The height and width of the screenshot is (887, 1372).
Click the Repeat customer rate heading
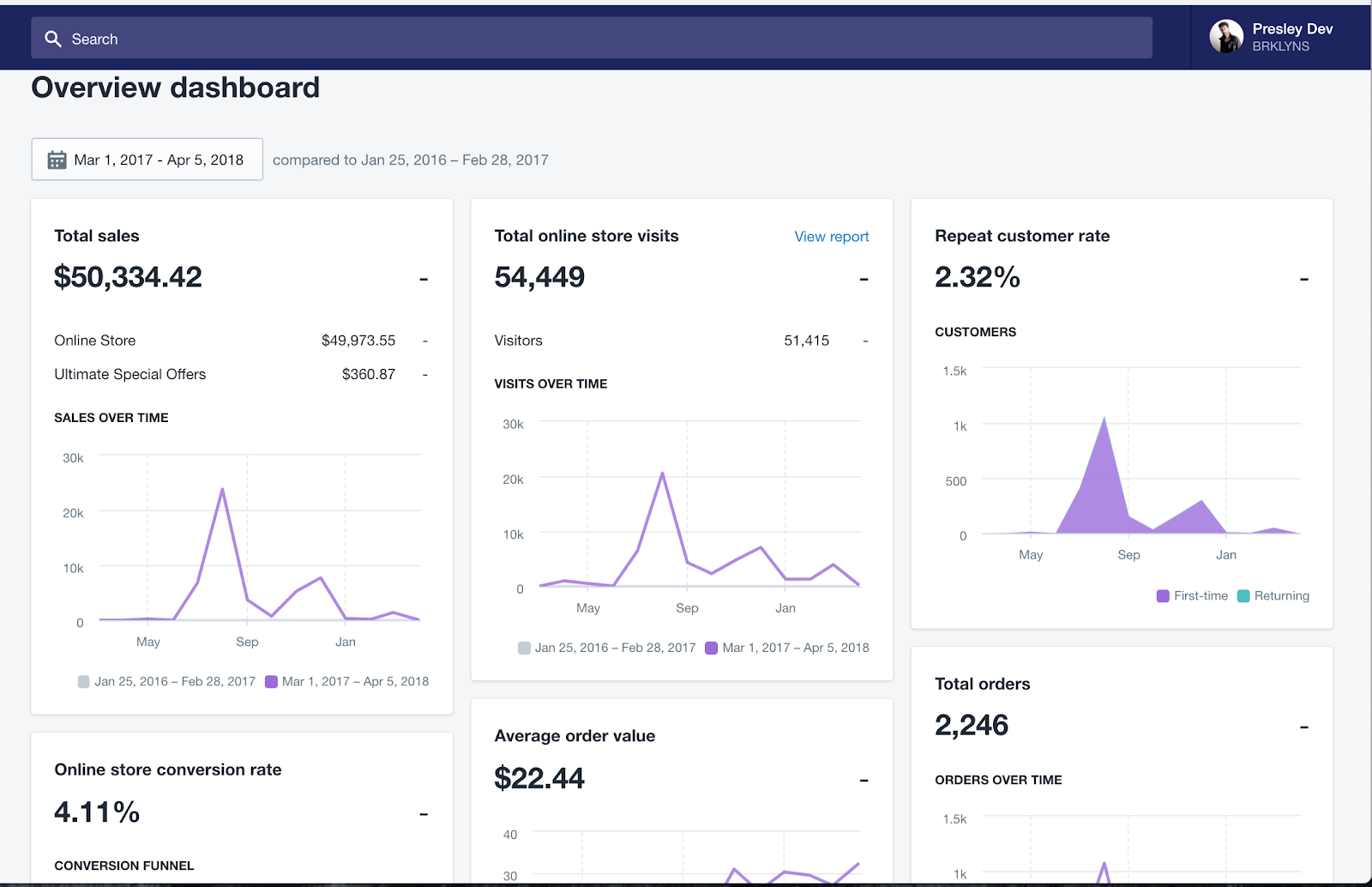coord(1022,236)
